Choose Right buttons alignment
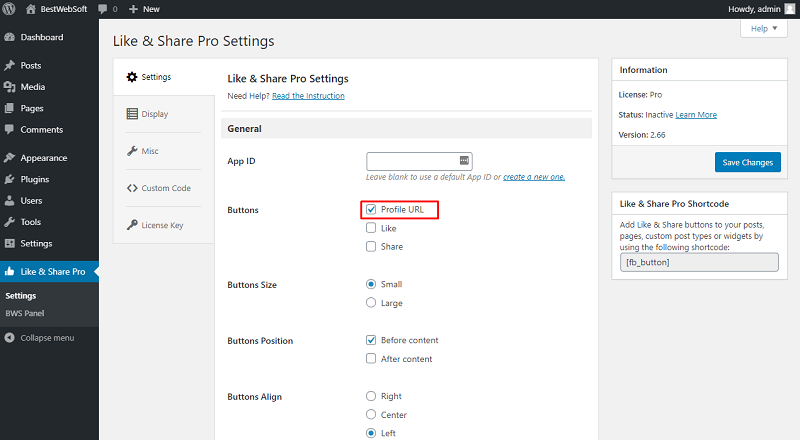800x440 pixels. point(371,396)
